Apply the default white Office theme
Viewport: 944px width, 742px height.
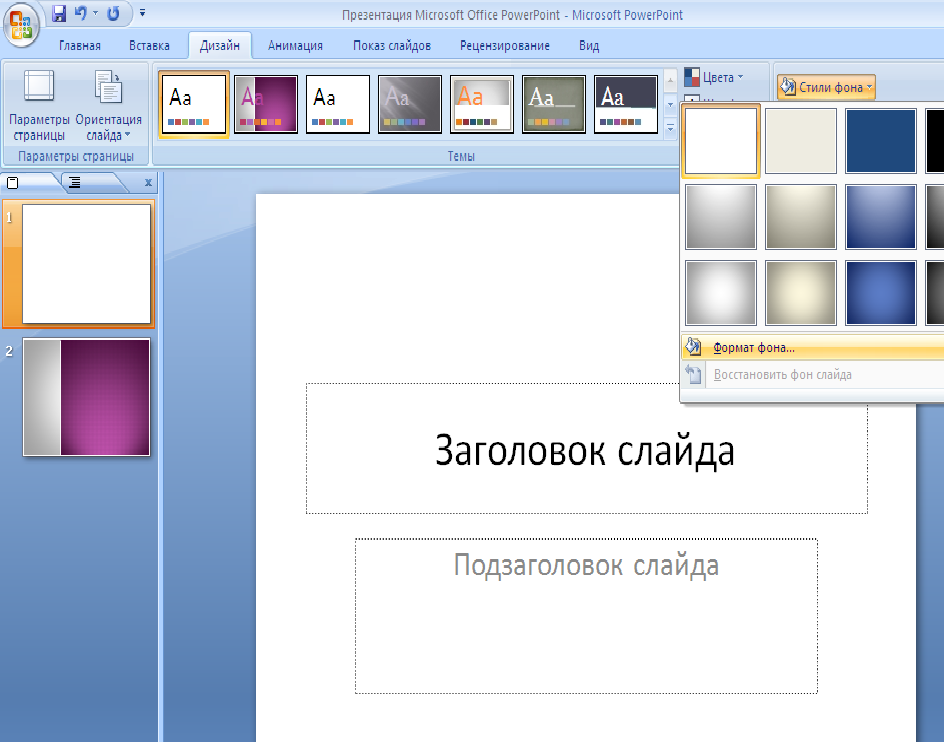[194, 104]
